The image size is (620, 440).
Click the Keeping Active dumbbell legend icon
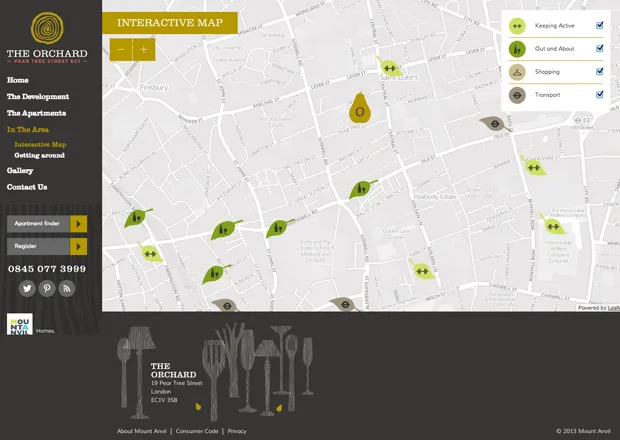click(517, 26)
